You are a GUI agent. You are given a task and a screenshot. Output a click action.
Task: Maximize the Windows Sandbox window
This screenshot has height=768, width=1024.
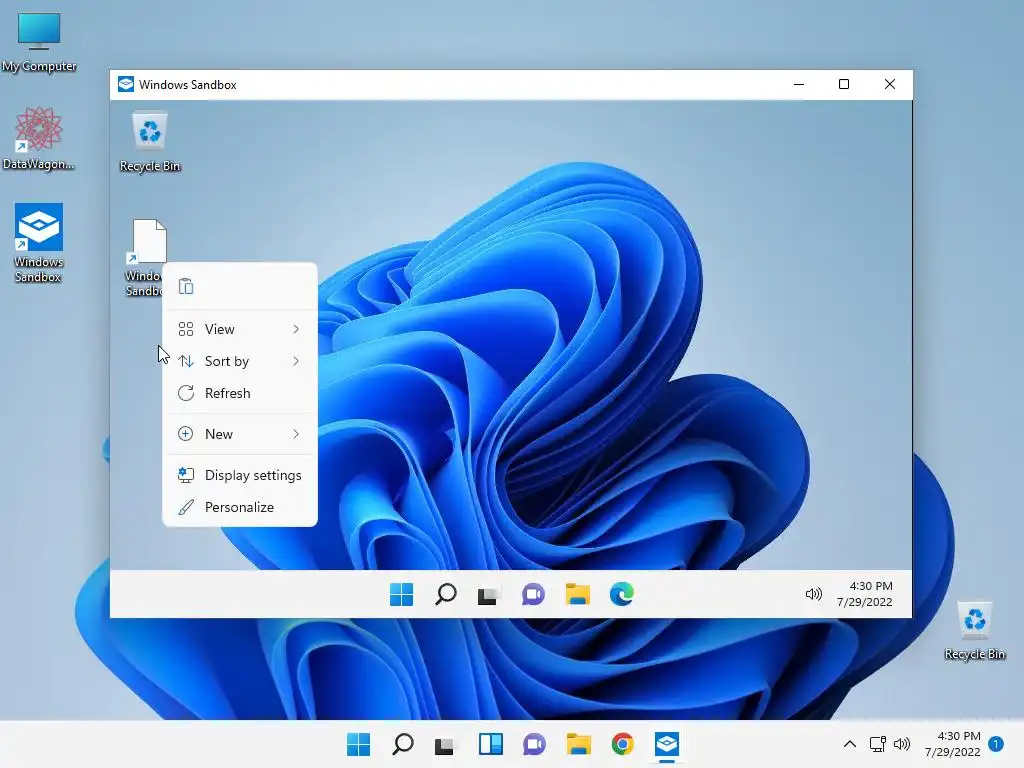click(844, 84)
